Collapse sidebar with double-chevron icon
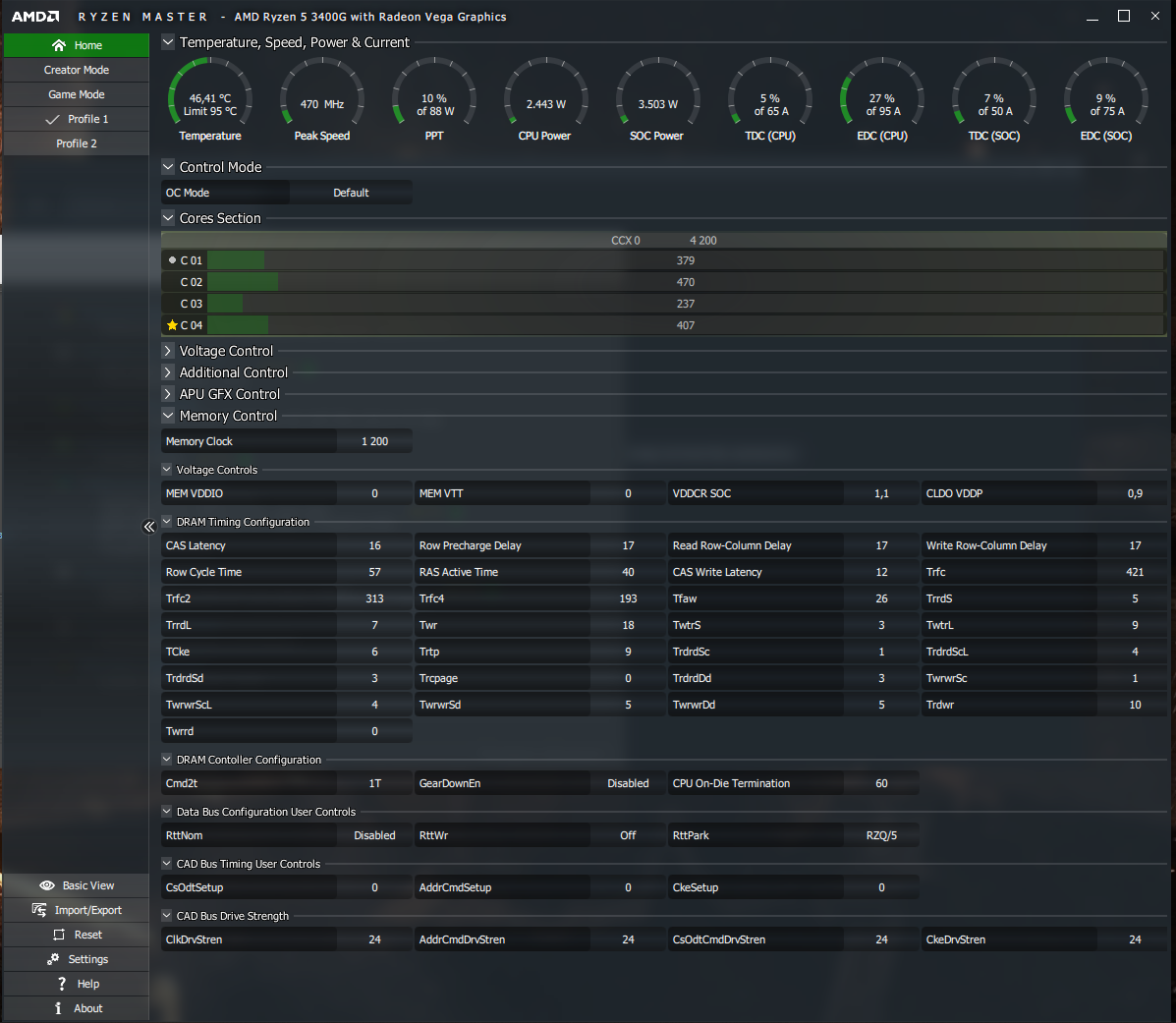 pyautogui.click(x=149, y=527)
